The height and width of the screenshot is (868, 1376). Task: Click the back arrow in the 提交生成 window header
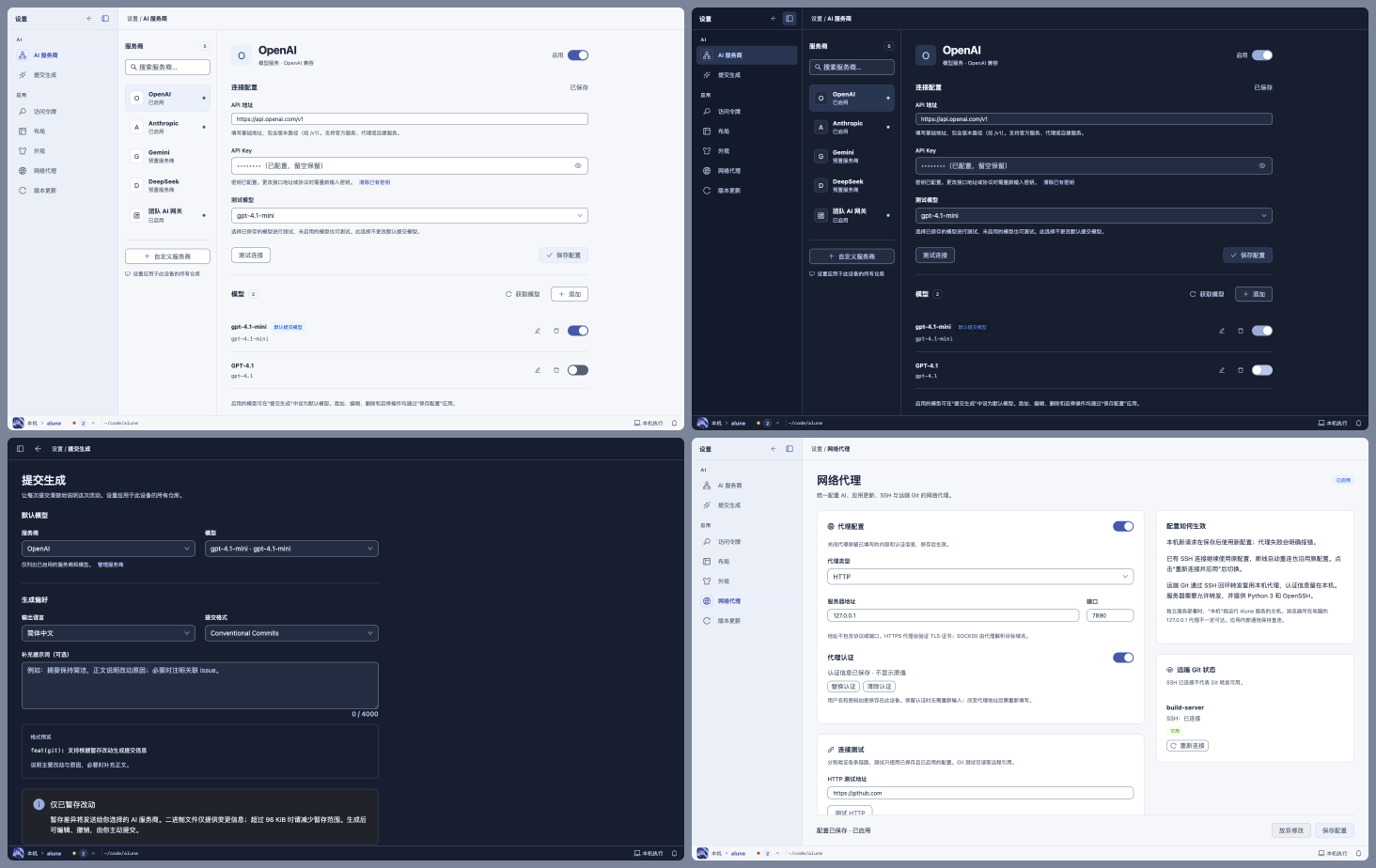38,448
